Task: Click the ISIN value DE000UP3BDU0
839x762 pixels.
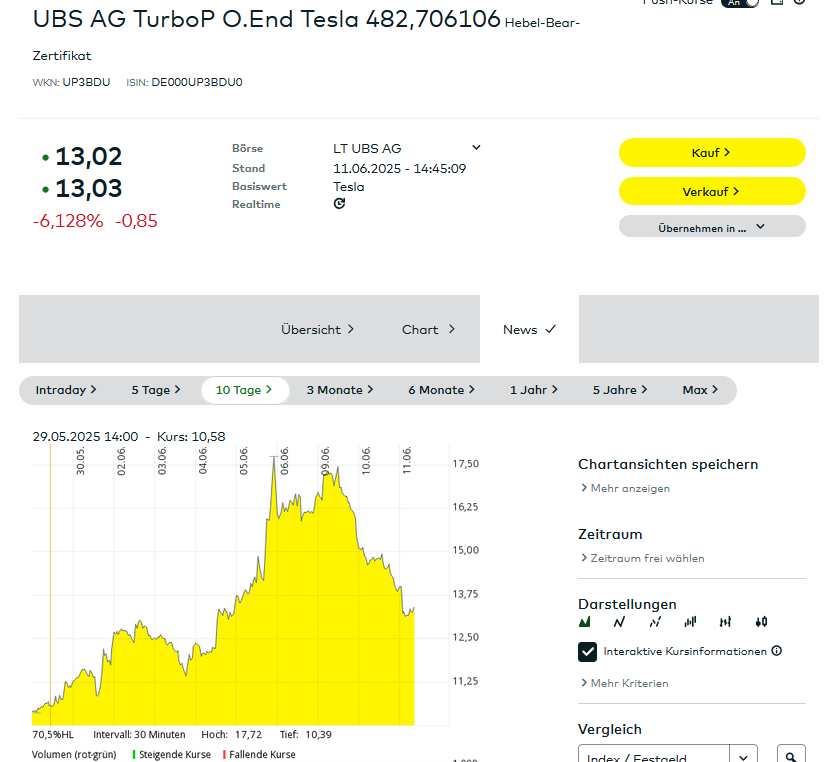Action: point(197,82)
